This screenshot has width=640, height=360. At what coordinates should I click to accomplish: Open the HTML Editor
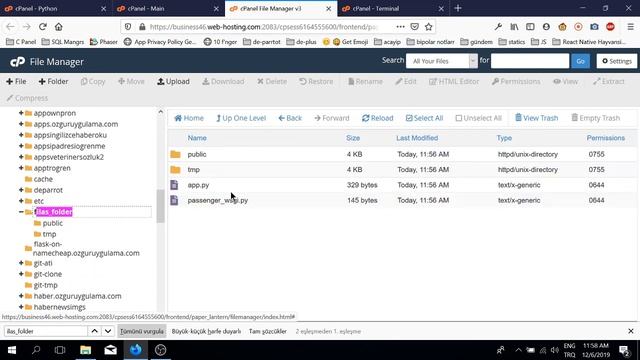tap(454, 82)
